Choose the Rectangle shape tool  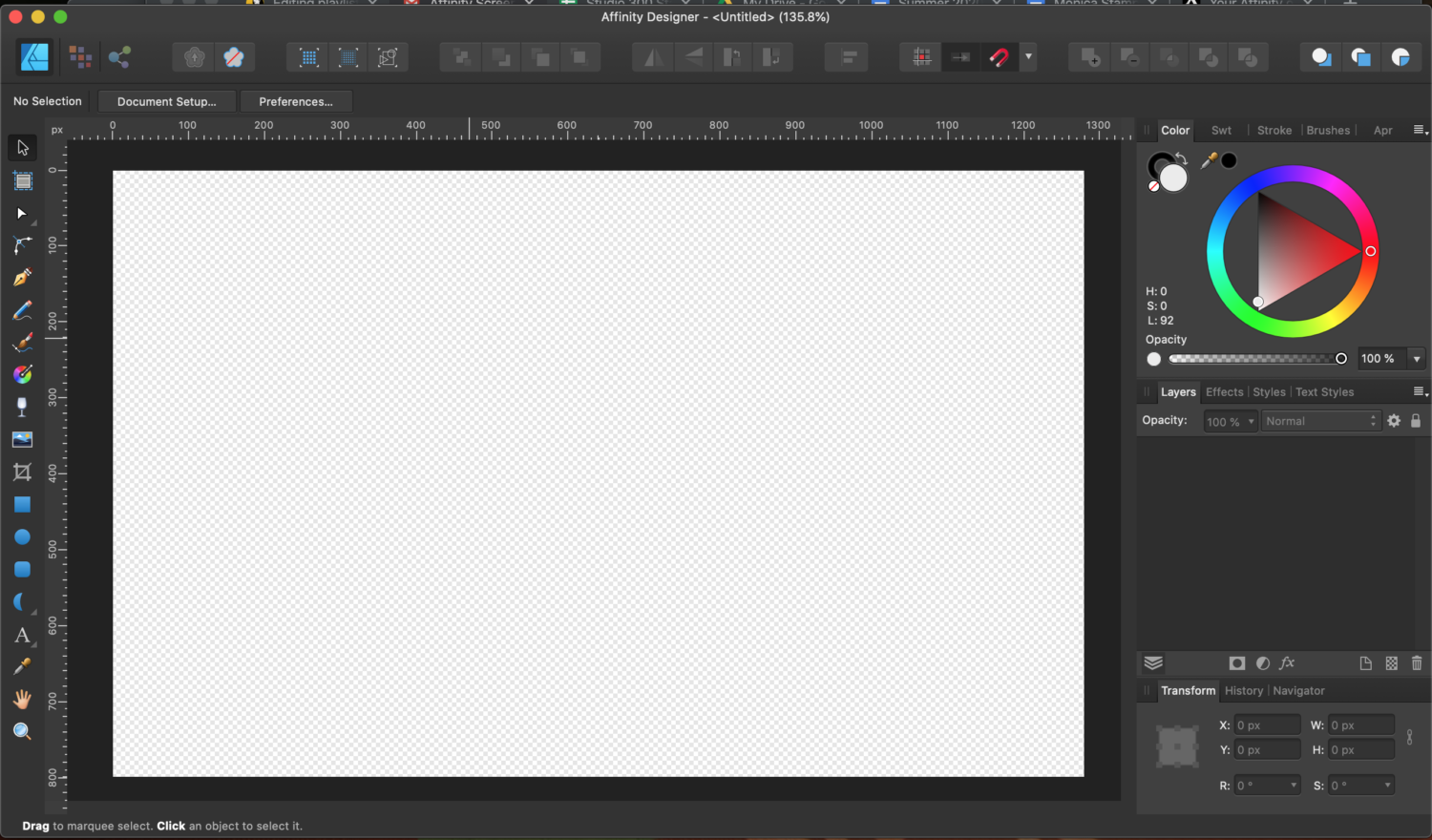click(22, 504)
